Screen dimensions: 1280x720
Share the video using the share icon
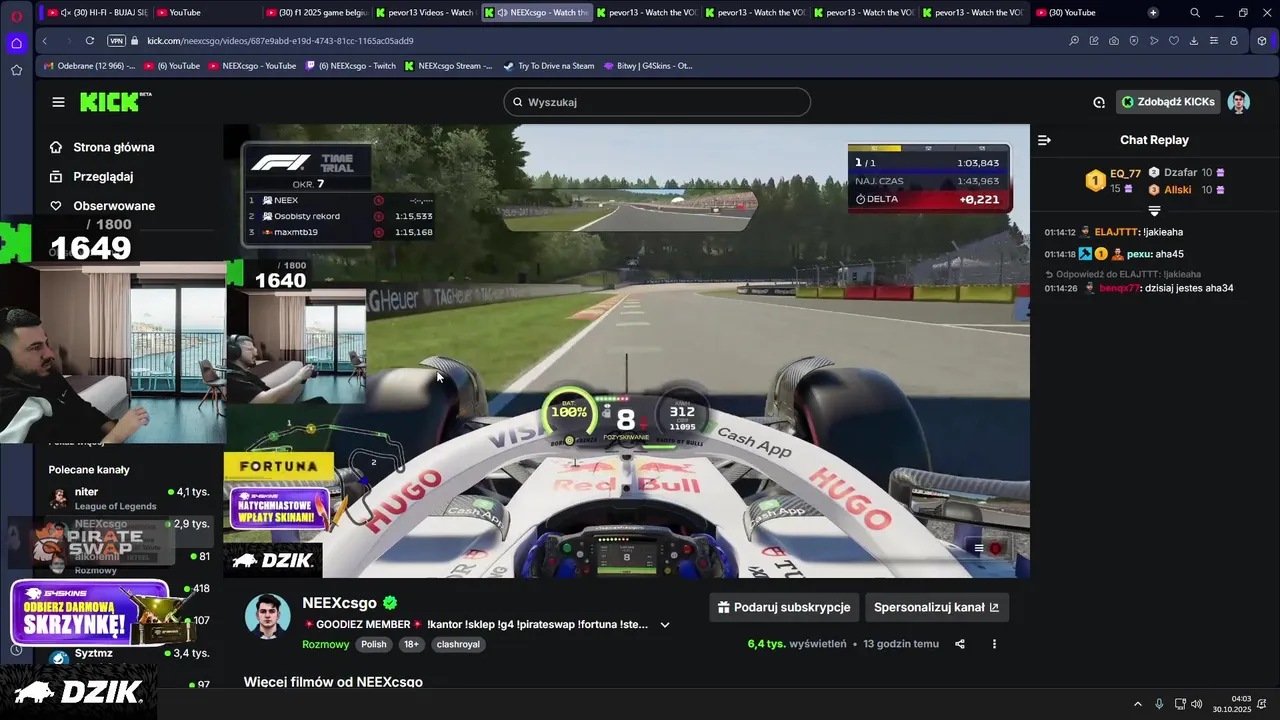click(960, 644)
